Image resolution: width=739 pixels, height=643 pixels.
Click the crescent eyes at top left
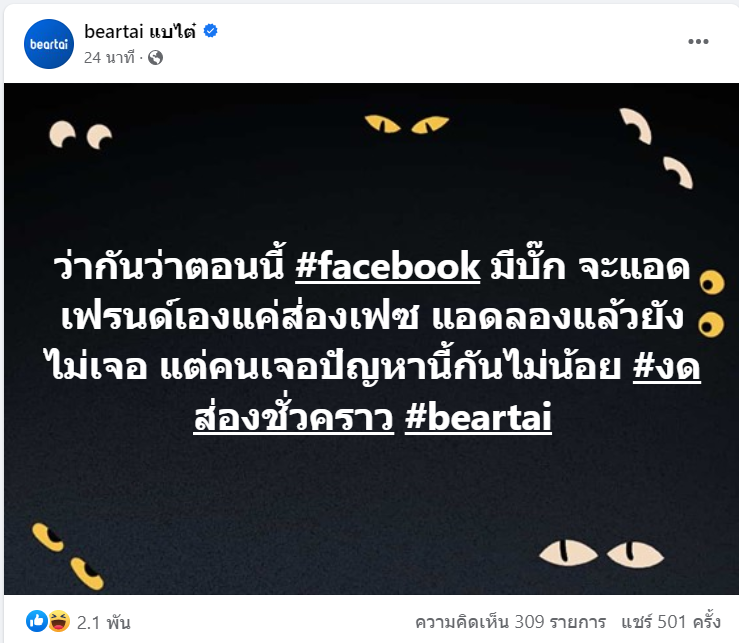[81, 134]
